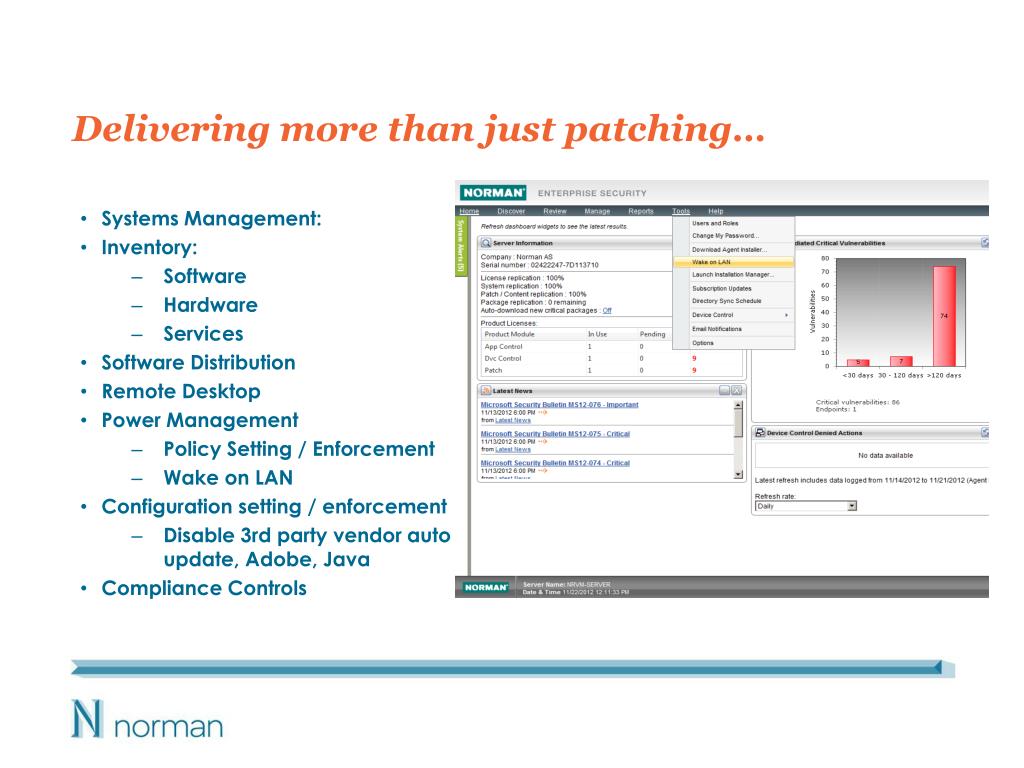The image size is (1024, 768).
Task: Click the Latest News scrollbar thumb
Action: click(x=738, y=423)
